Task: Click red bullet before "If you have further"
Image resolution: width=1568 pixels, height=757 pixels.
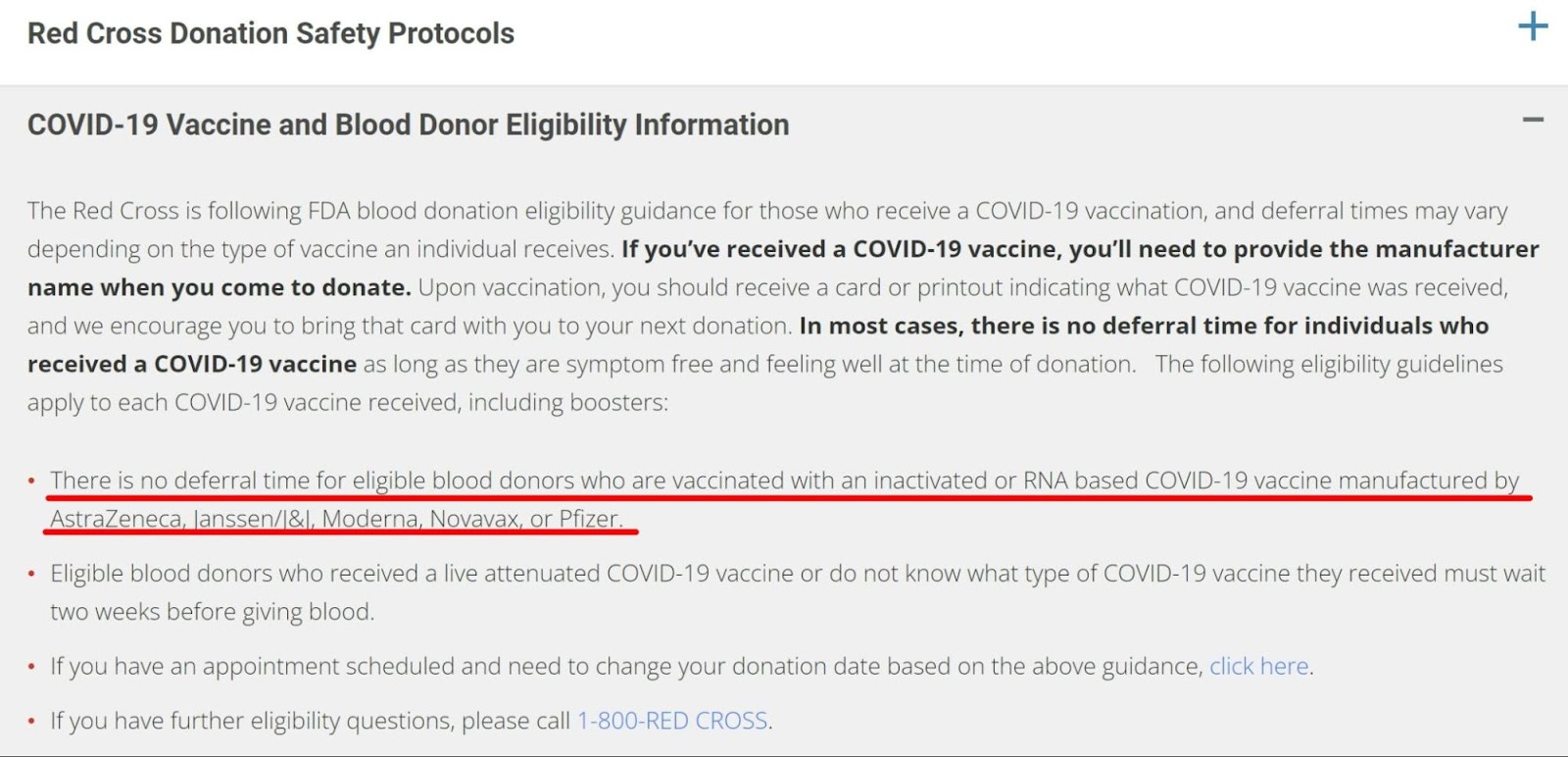Action: [x=32, y=722]
